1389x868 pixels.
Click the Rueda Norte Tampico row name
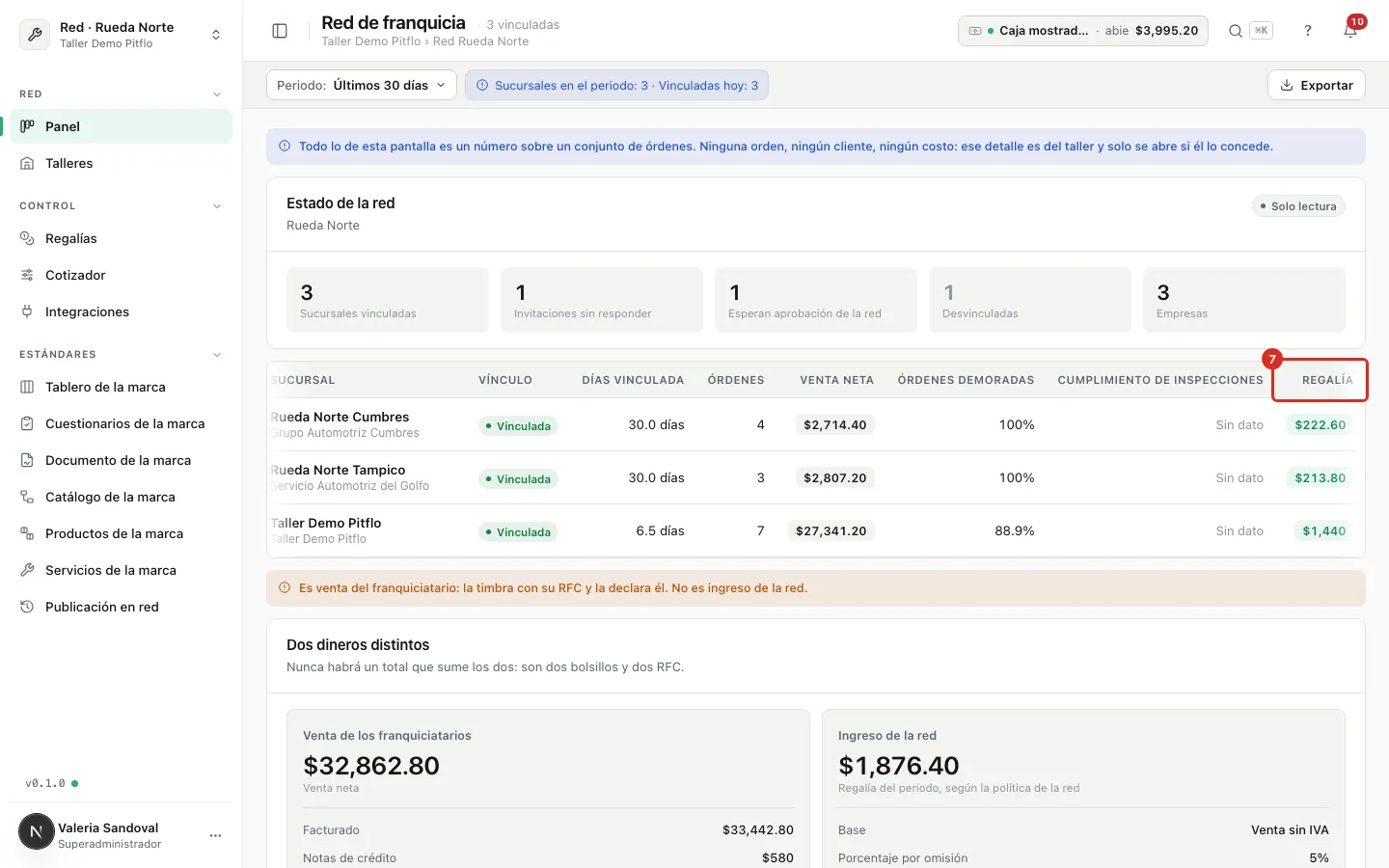338,470
